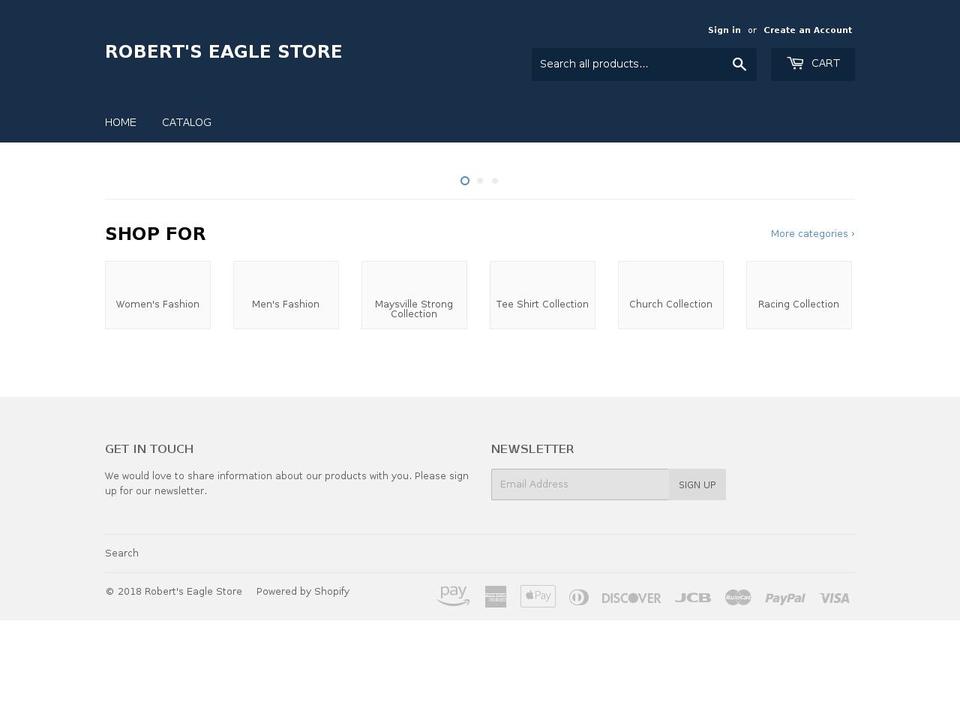Click the SIGN UP newsletter button
This screenshot has width=960, height=720.
(x=697, y=484)
